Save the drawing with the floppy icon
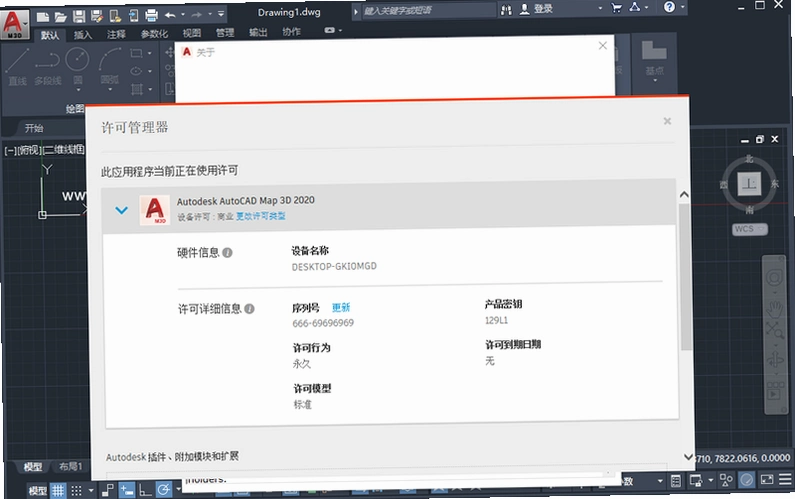 (x=79, y=17)
